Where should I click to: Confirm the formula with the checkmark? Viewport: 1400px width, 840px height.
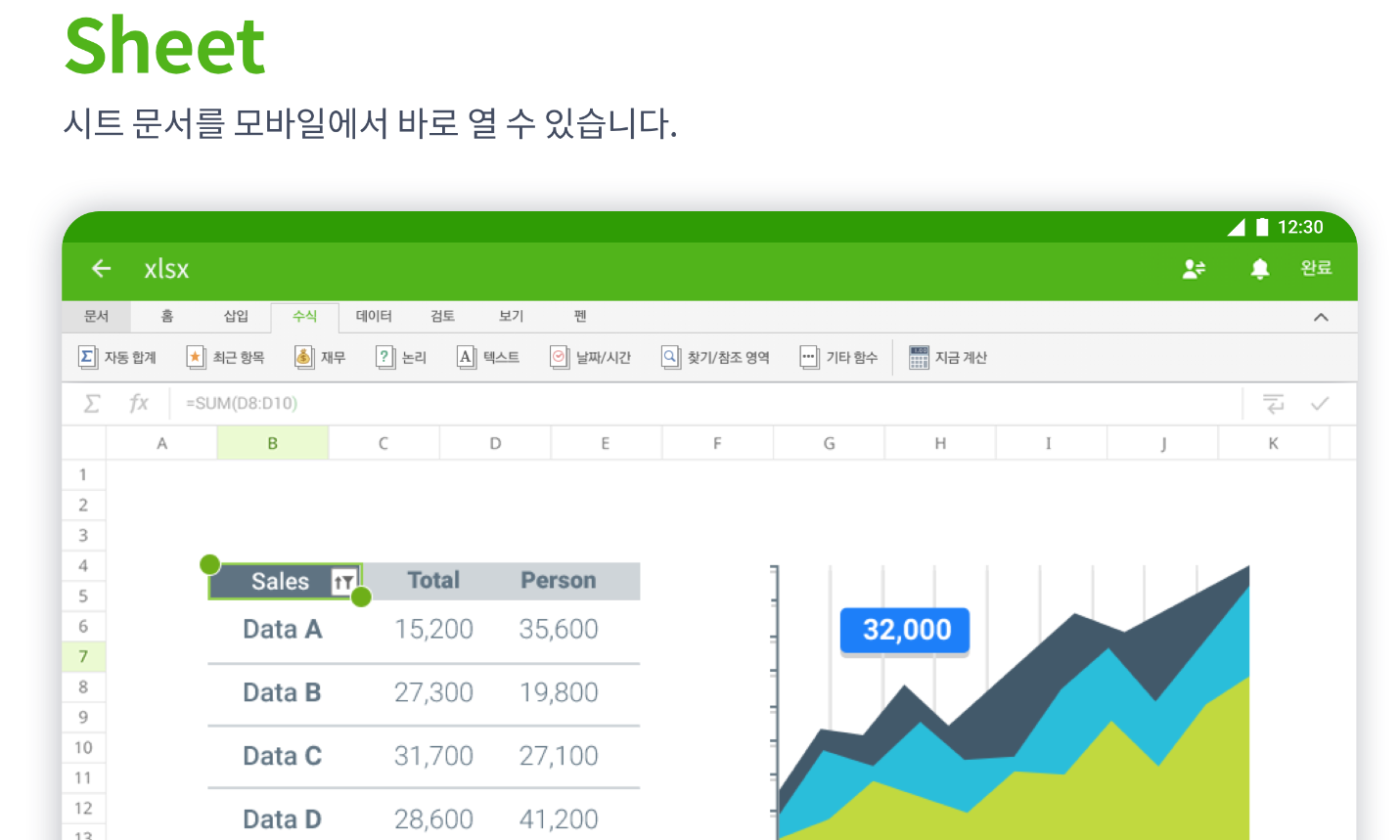[1320, 403]
